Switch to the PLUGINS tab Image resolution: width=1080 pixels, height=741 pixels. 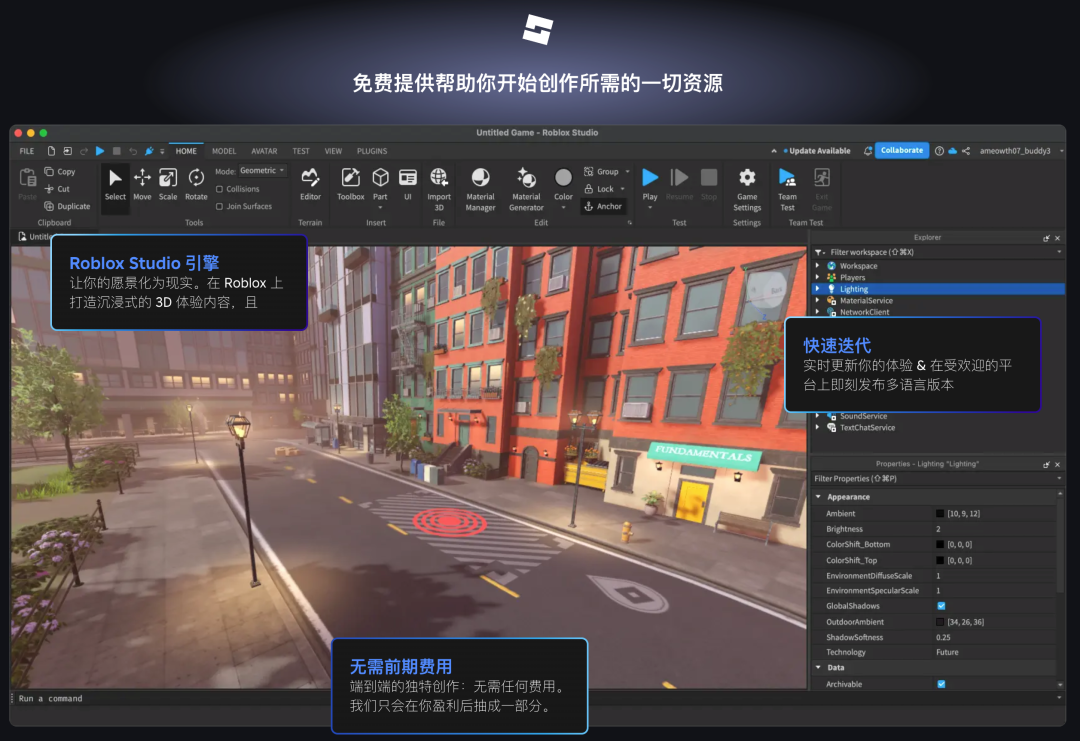pyautogui.click(x=372, y=151)
